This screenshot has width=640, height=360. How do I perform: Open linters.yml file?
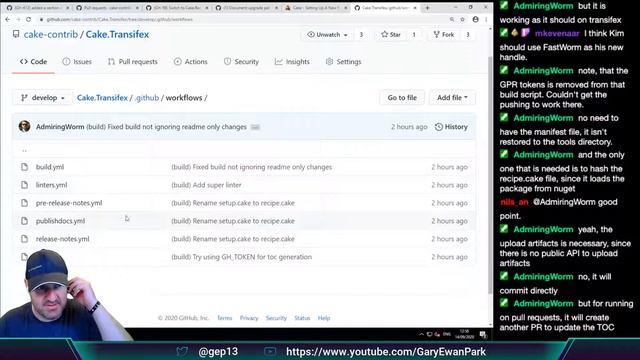[x=51, y=185]
